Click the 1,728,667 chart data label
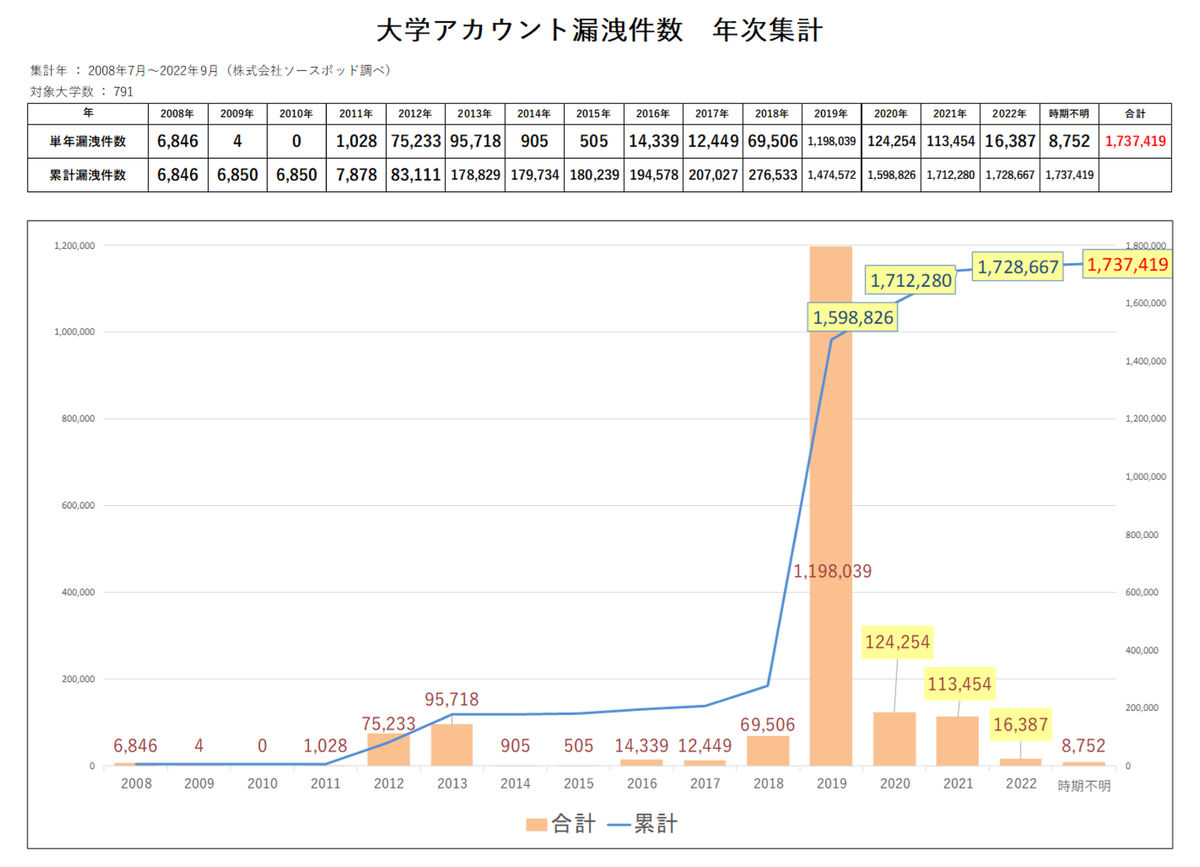 point(1017,267)
